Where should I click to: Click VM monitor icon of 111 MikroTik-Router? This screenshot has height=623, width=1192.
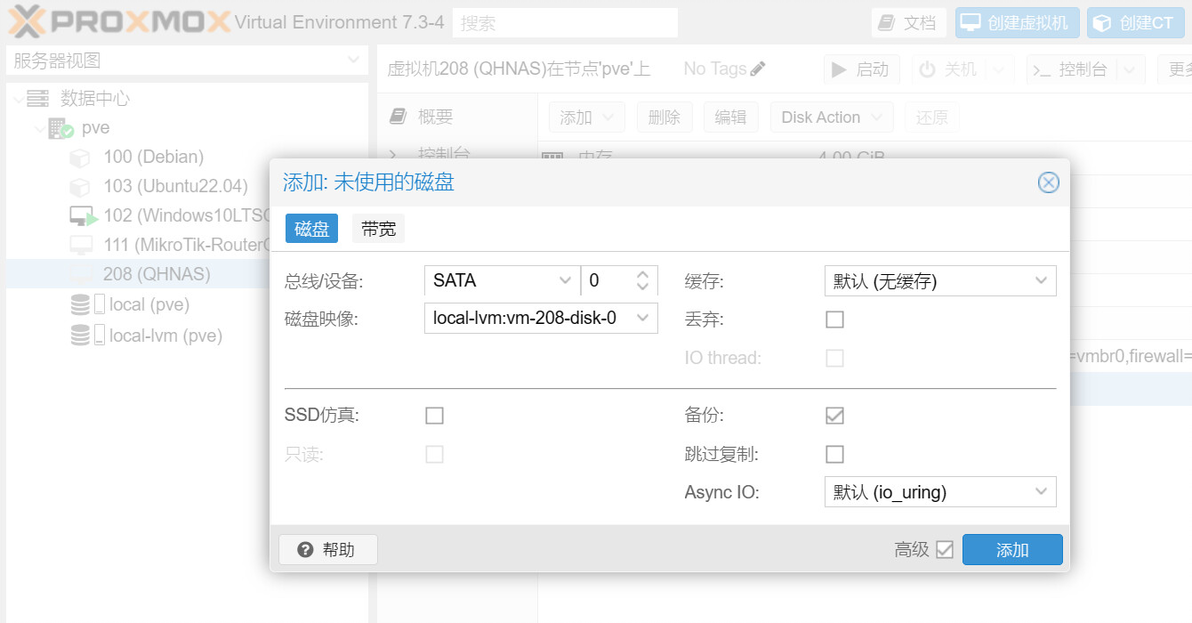[81, 245]
